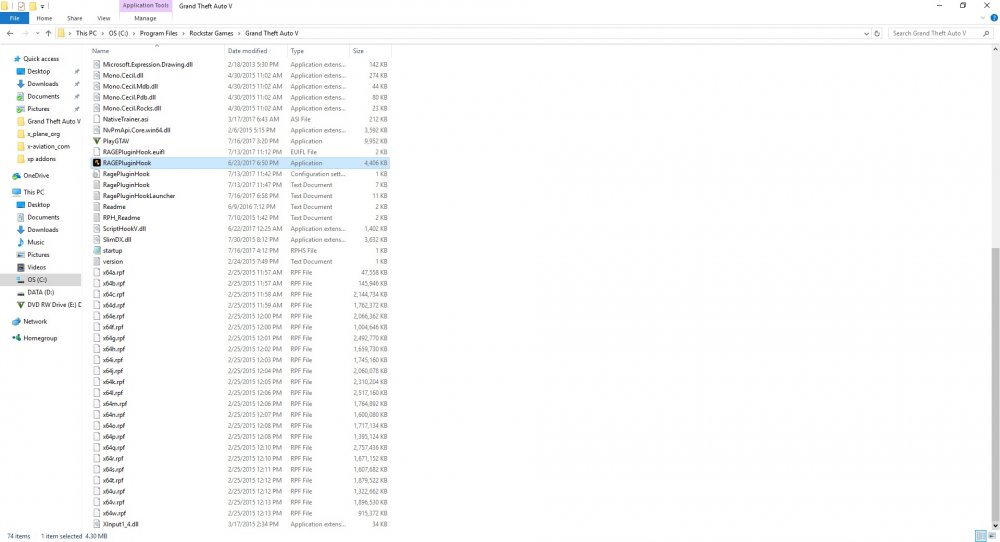Screen dimensions: 1000x542
Task: Open Documents under Quick access
Action: click(x=43, y=96)
